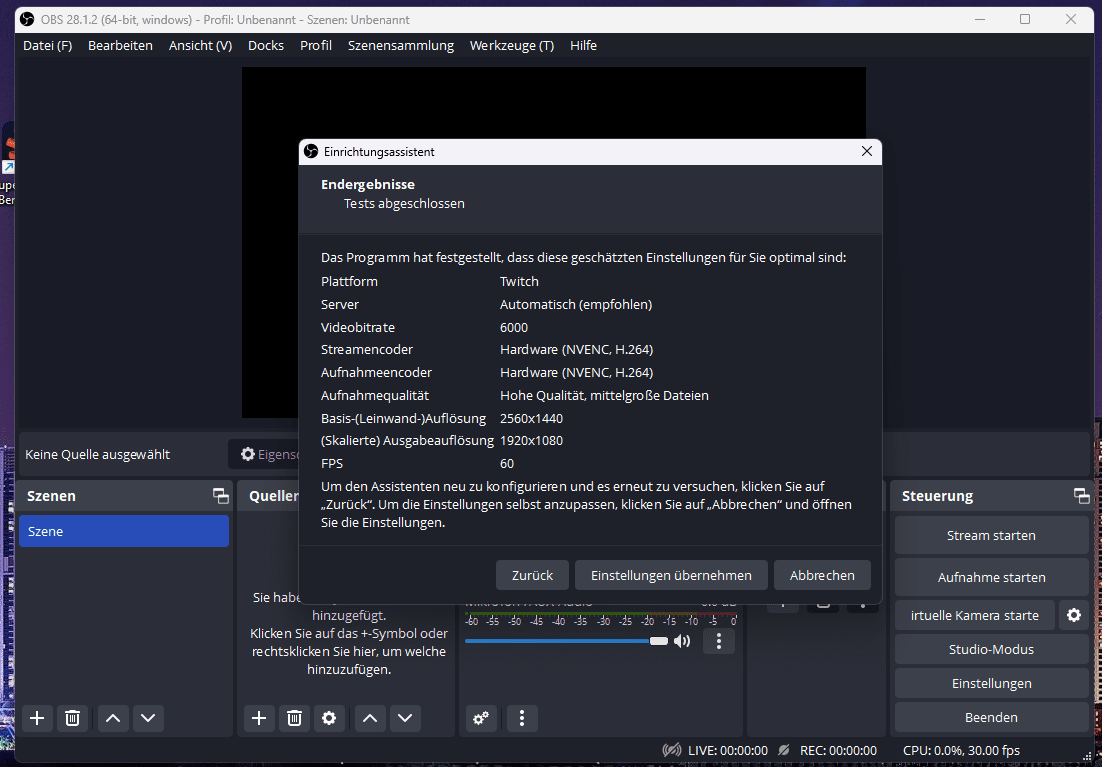Move scene up with the arrow icon

113,718
